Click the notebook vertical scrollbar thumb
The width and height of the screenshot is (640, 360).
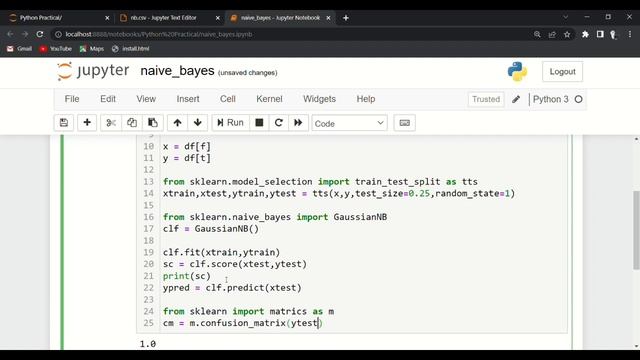636,230
